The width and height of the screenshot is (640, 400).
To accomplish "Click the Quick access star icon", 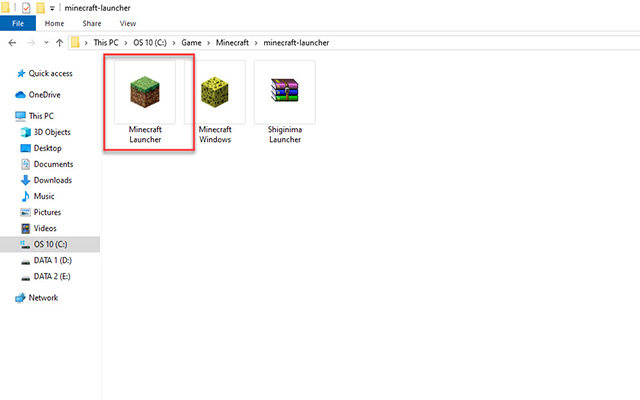I will pyautogui.click(x=21, y=73).
